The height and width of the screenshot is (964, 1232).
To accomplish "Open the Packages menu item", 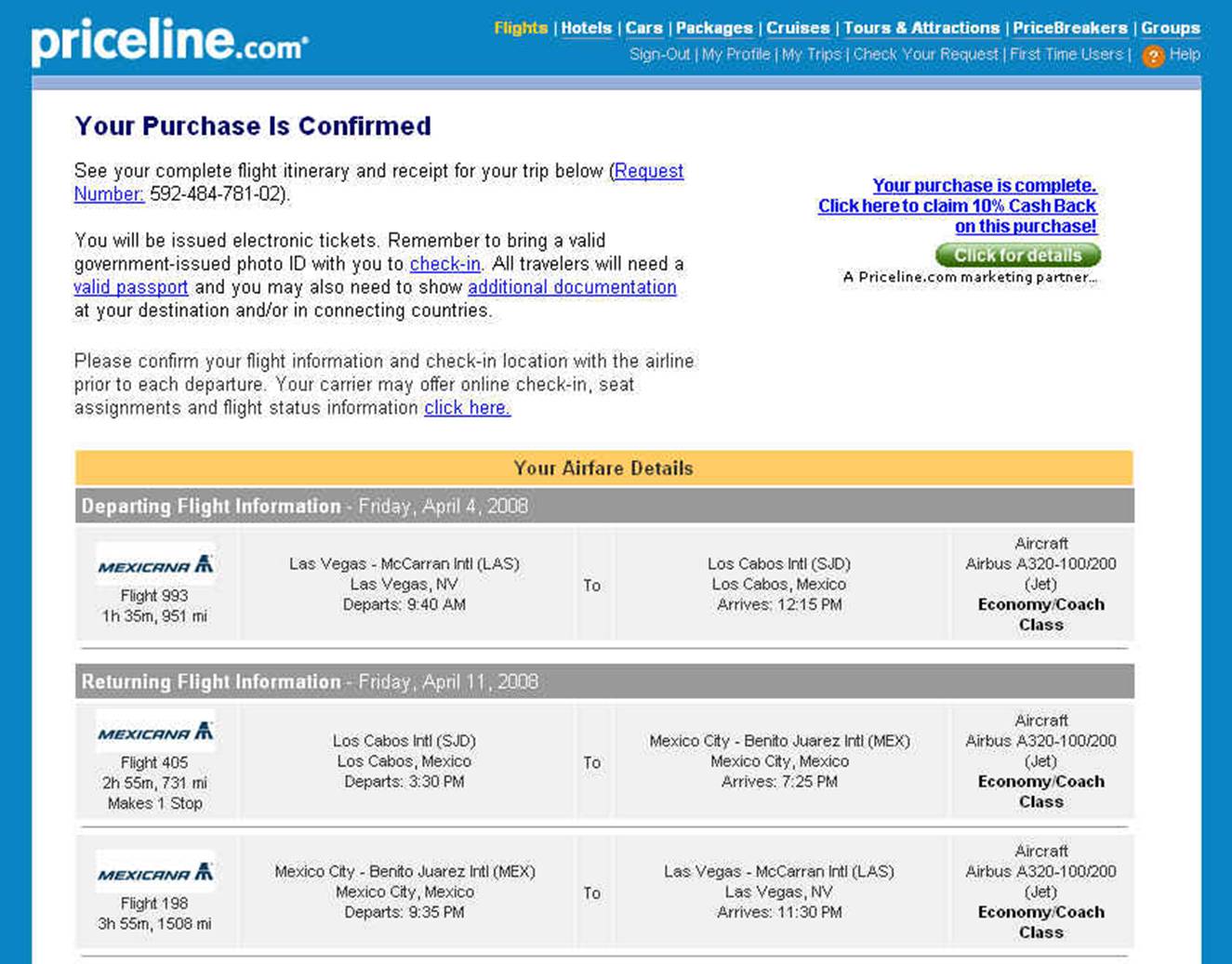I will 714,28.
